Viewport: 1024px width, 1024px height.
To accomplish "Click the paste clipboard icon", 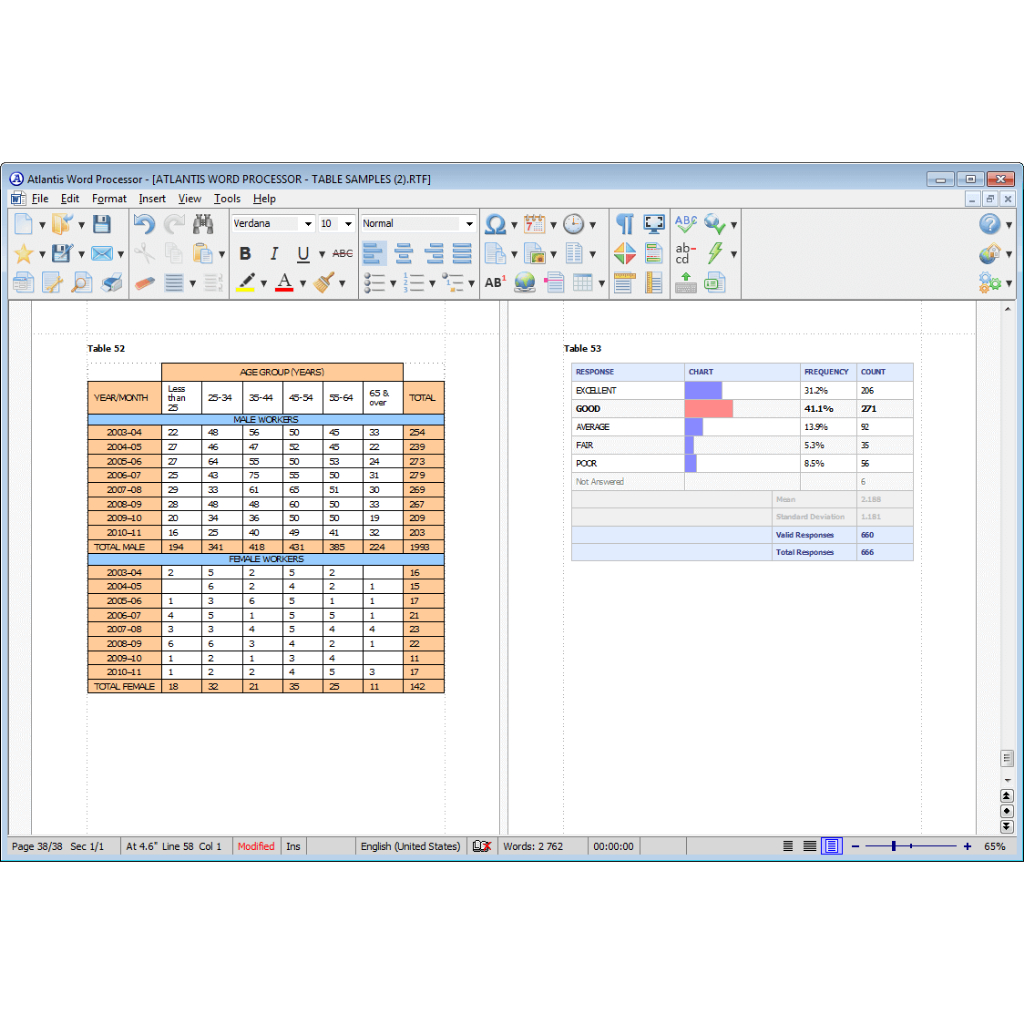I will click(x=203, y=253).
